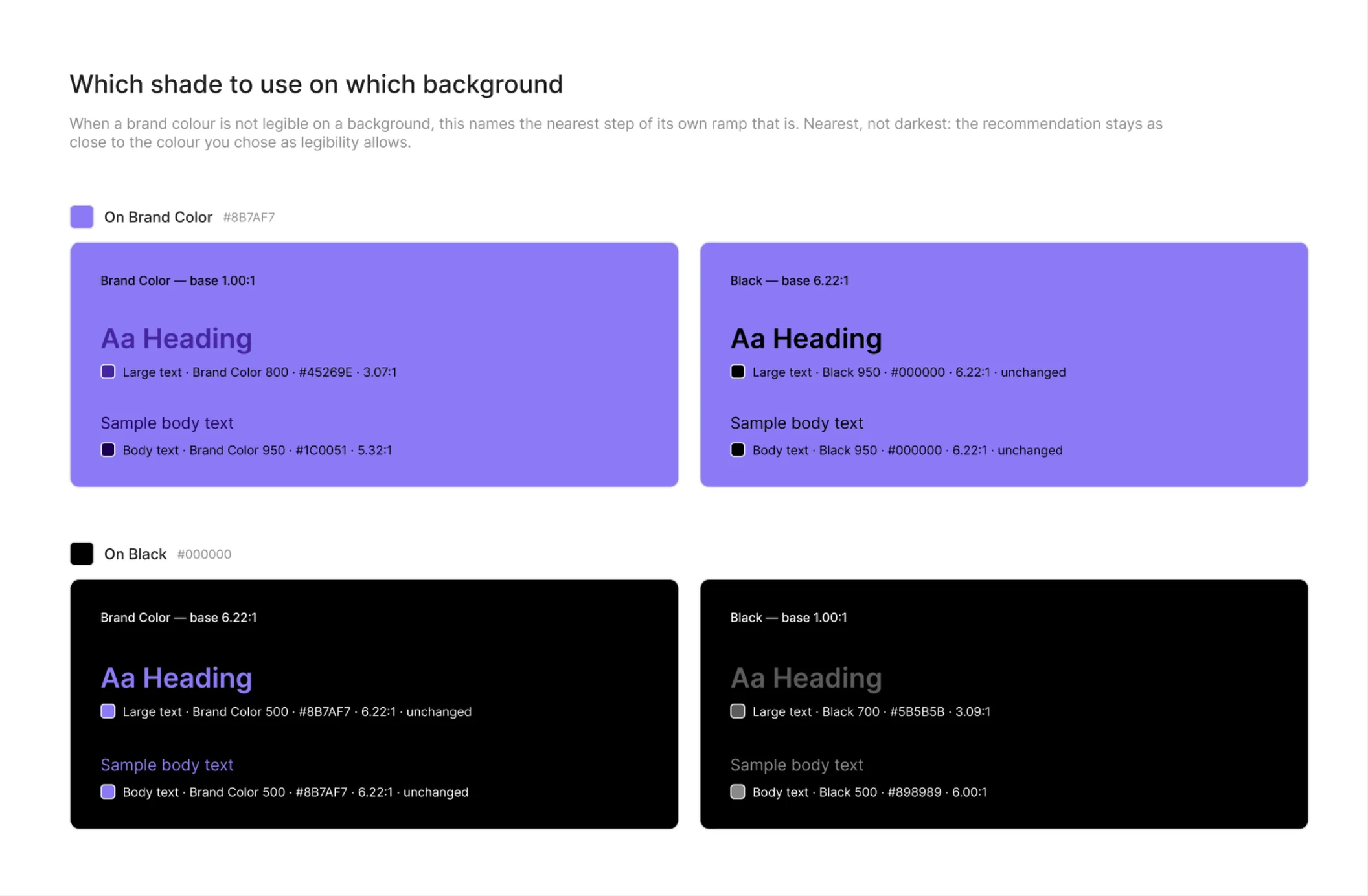Image resolution: width=1368 pixels, height=896 pixels.
Task: Click 'Large text · Brand Color 800 · #45269E · 3.07:1'
Action: coord(260,372)
